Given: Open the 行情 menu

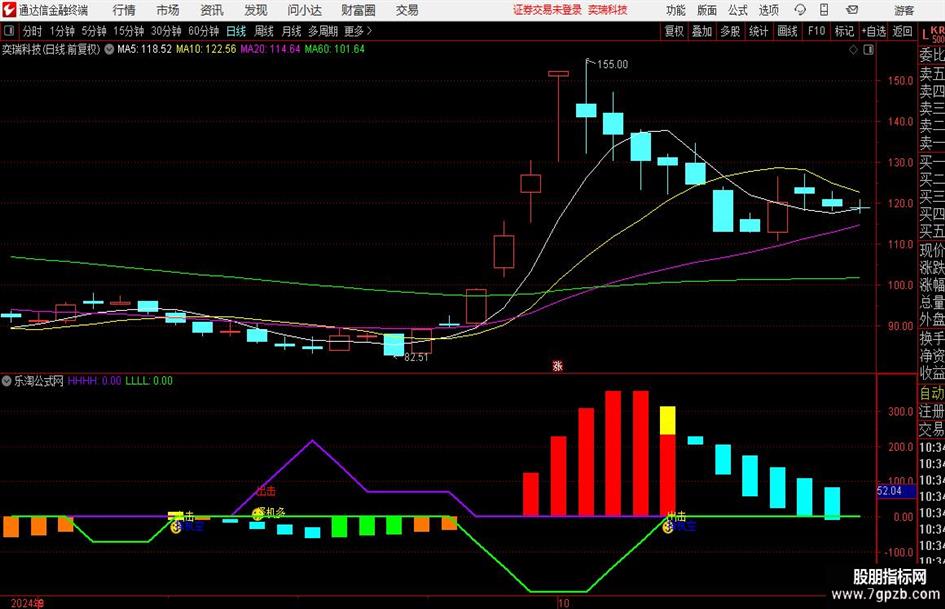Looking at the screenshot, I should pos(124,10).
